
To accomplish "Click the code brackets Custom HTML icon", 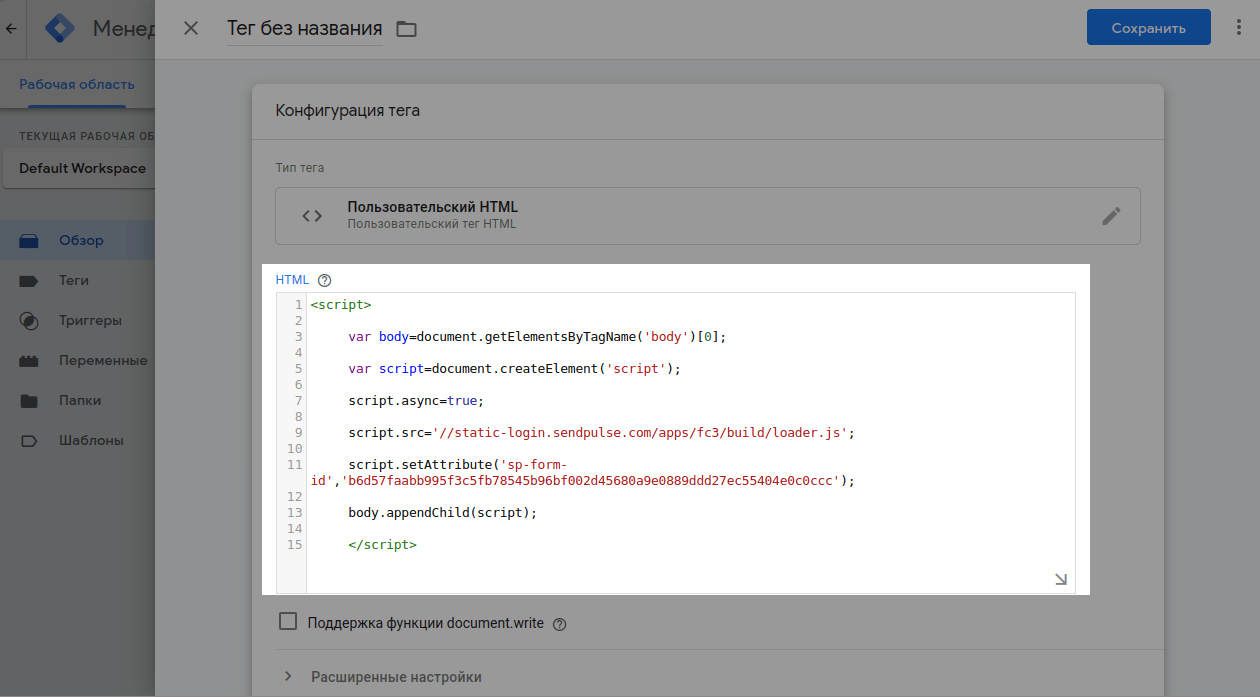I will (312, 216).
